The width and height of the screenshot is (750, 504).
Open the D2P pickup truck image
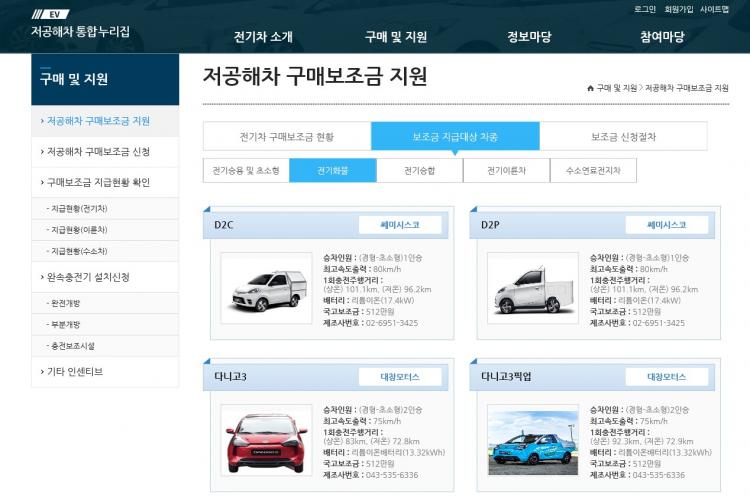pyautogui.click(x=533, y=288)
